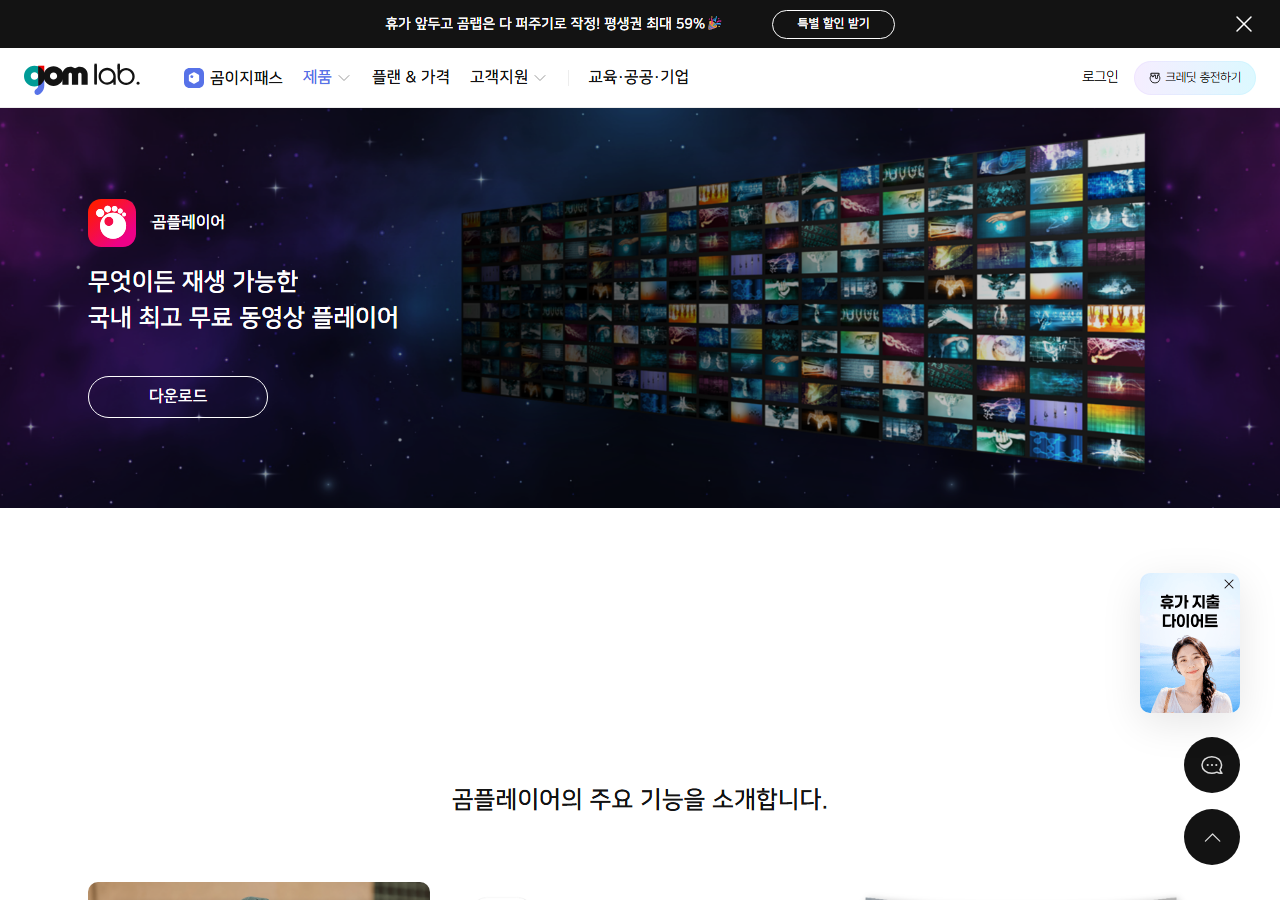Click the 곰플레이어 product name text
The height and width of the screenshot is (900, 1280).
[x=188, y=222]
